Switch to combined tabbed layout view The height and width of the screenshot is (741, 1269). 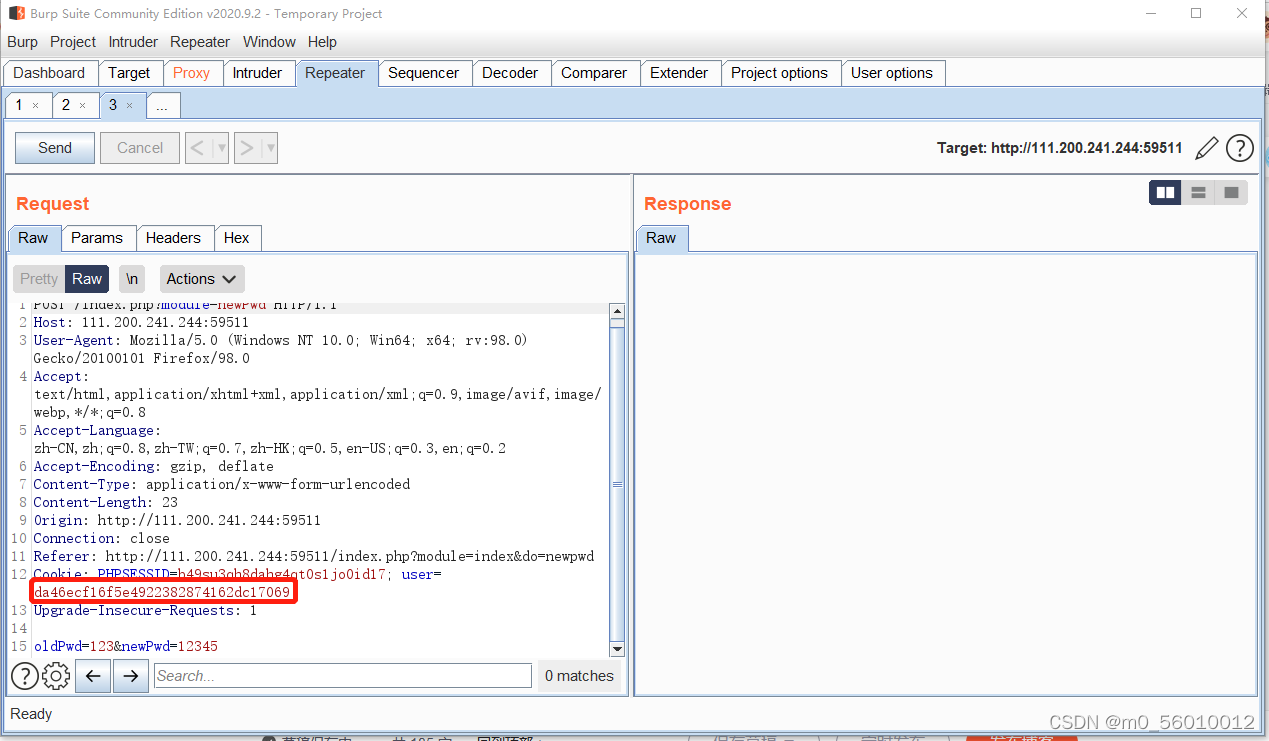(x=1231, y=192)
